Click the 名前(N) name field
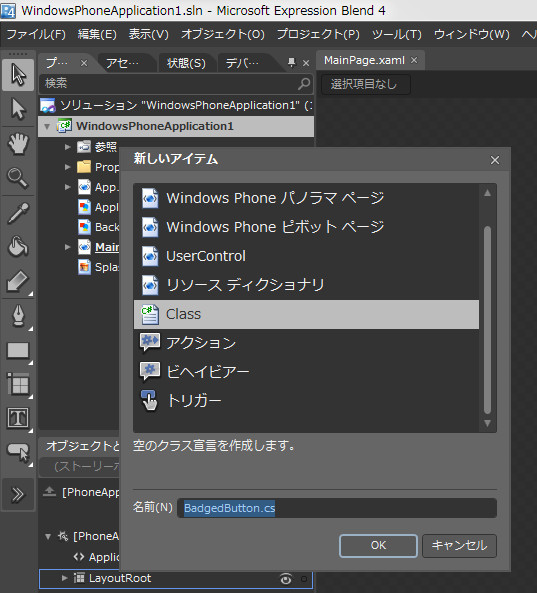The image size is (537, 593). click(x=337, y=508)
